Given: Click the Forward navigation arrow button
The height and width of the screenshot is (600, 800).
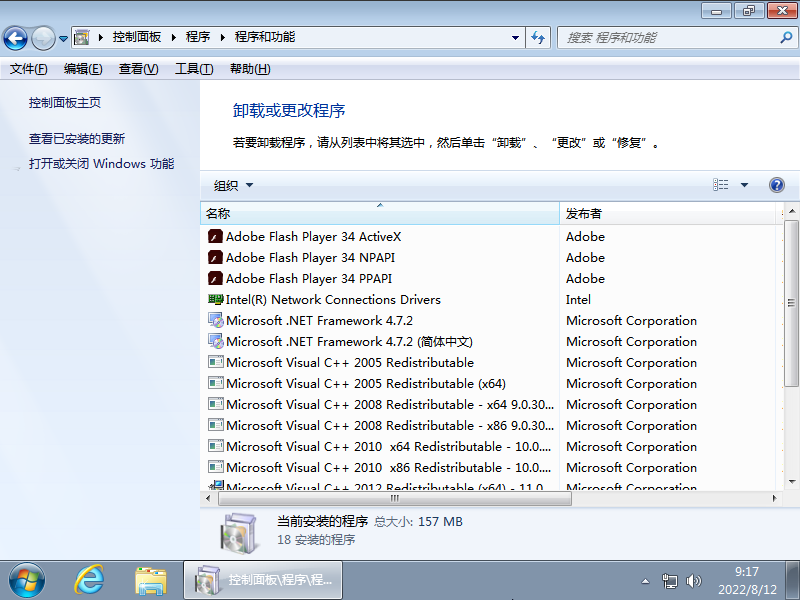Looking at the screenshot, I should (x=43, y=38).
